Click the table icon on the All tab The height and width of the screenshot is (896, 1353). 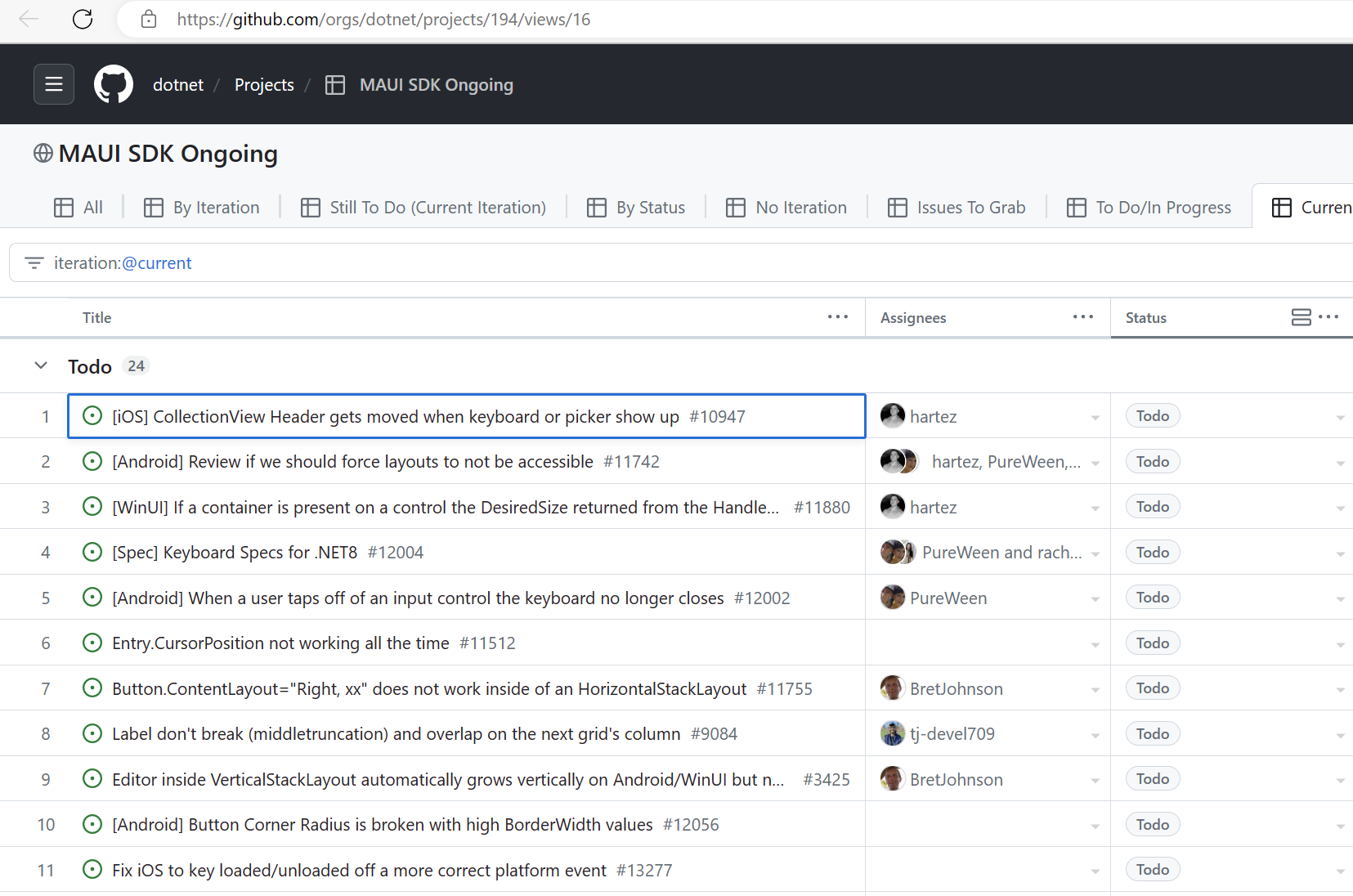click(x=65, y=207)
